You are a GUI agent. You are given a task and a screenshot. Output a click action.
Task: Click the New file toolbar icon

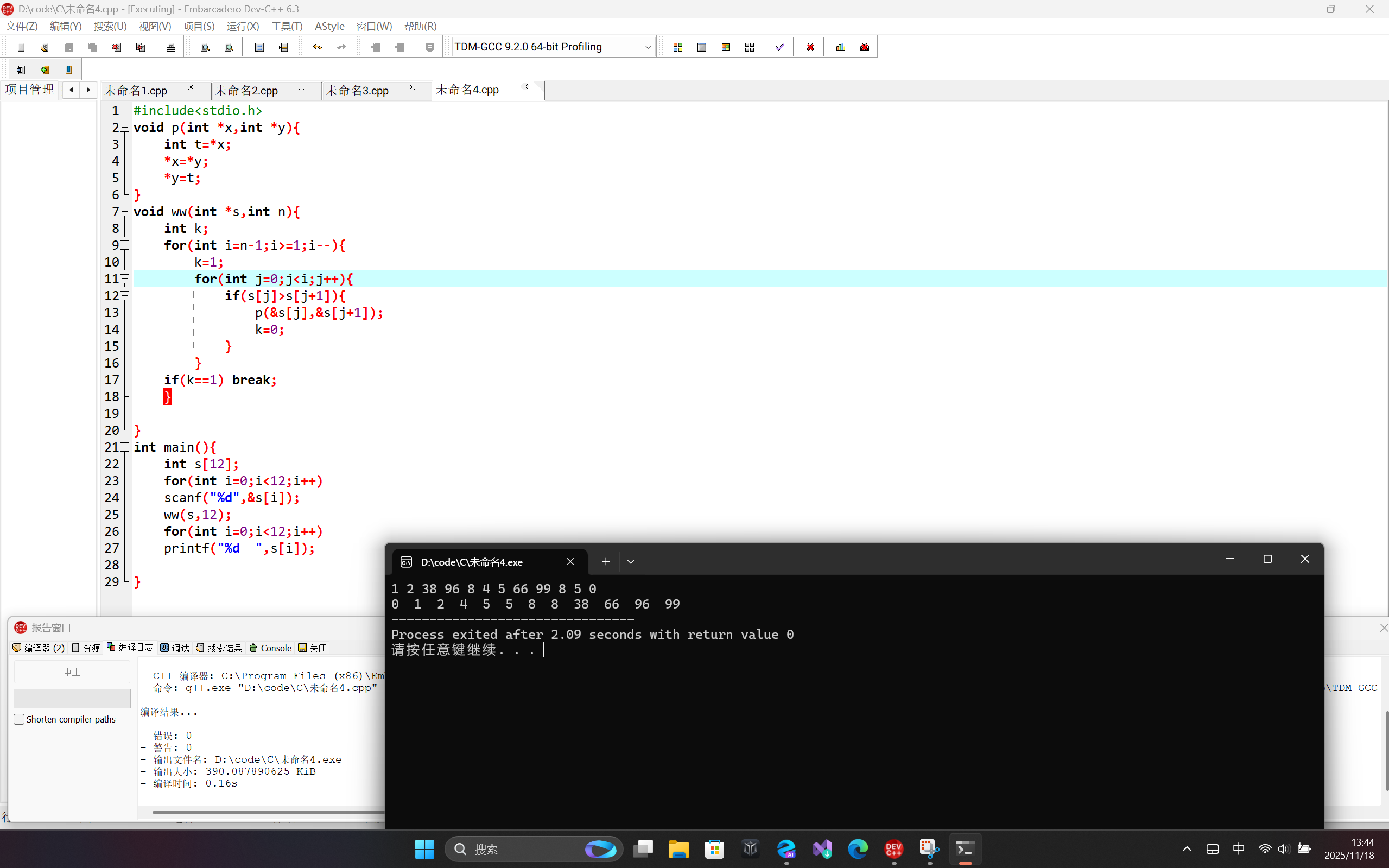(21, 47)
